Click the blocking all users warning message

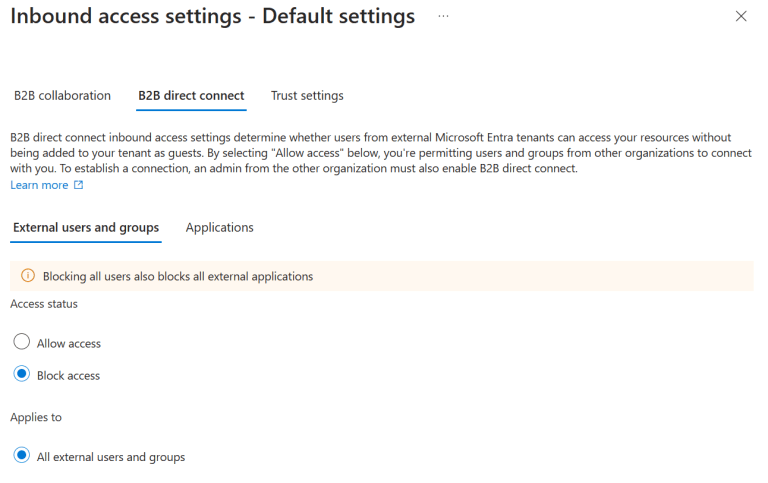pos(178,276)
